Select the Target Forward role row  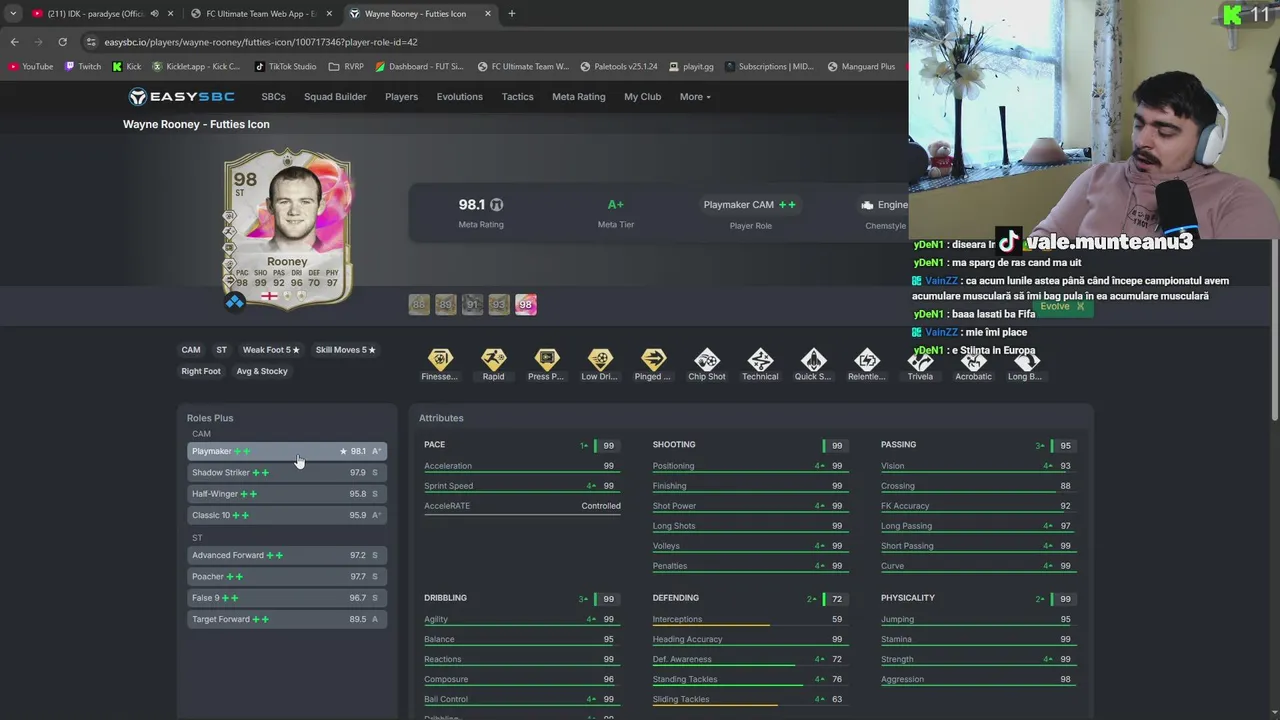pyautogui.click(x=287, y=619)
